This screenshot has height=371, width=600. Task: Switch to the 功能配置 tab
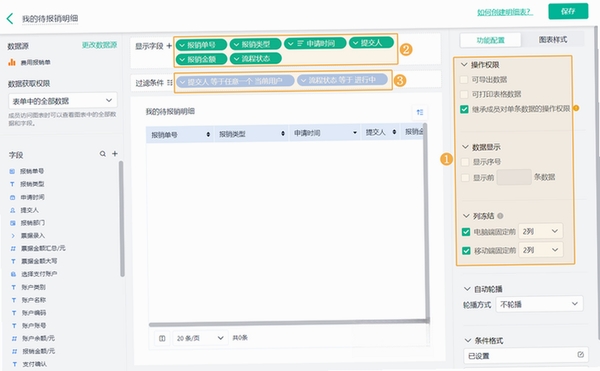pos(491,40)
